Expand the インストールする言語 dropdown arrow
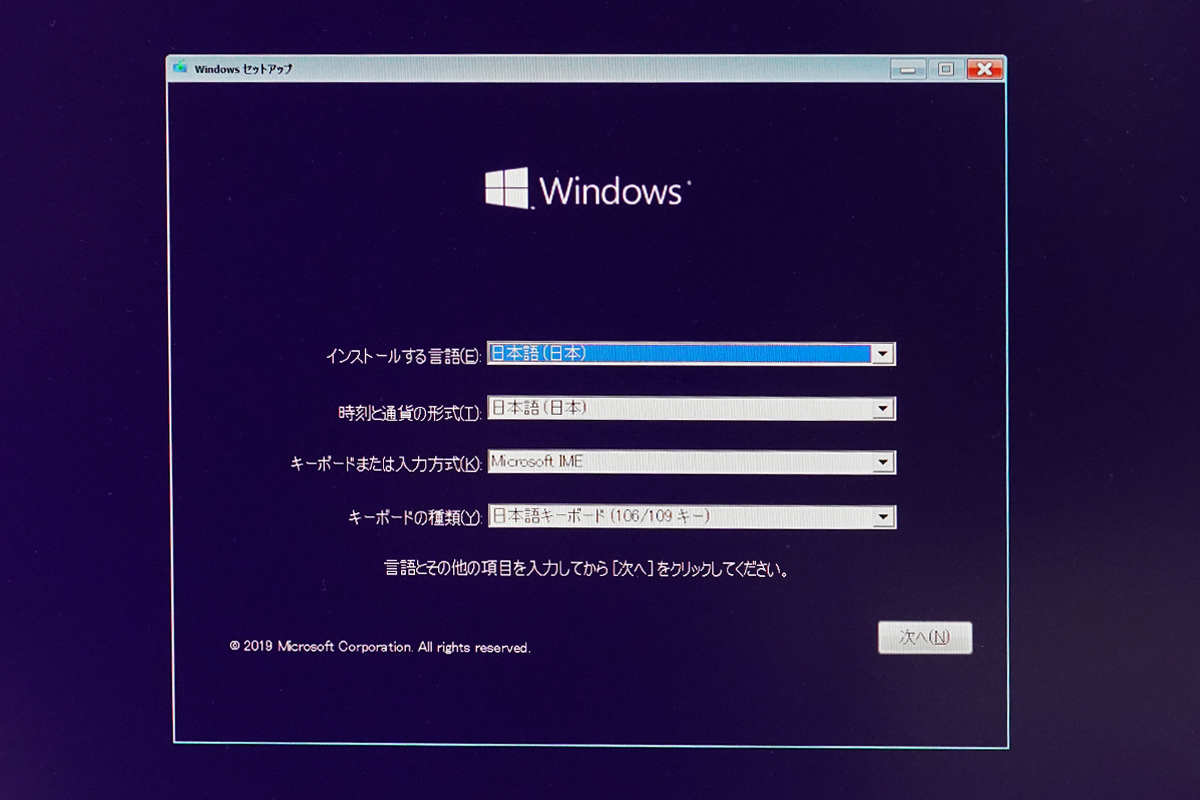This screenshot has width=1200, height=800. point(882,354)
